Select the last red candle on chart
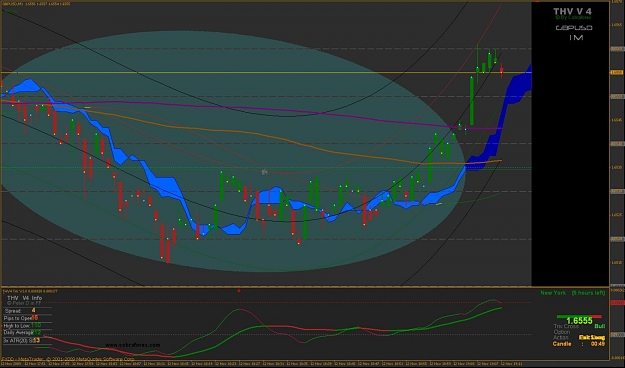The image size is (625, 368). [x=501, y=70]
